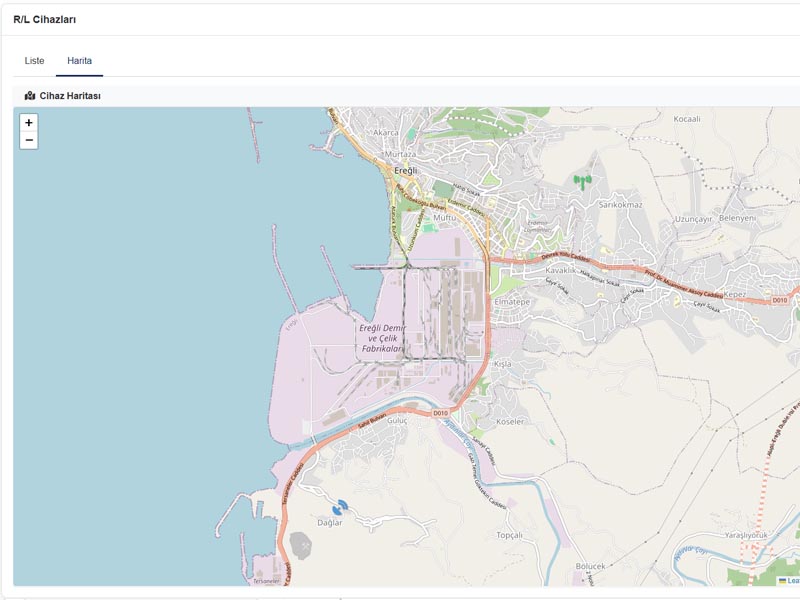Click the Uzunçayır place label
This screenshot has height=600, width=800.
tap(693, 219)
